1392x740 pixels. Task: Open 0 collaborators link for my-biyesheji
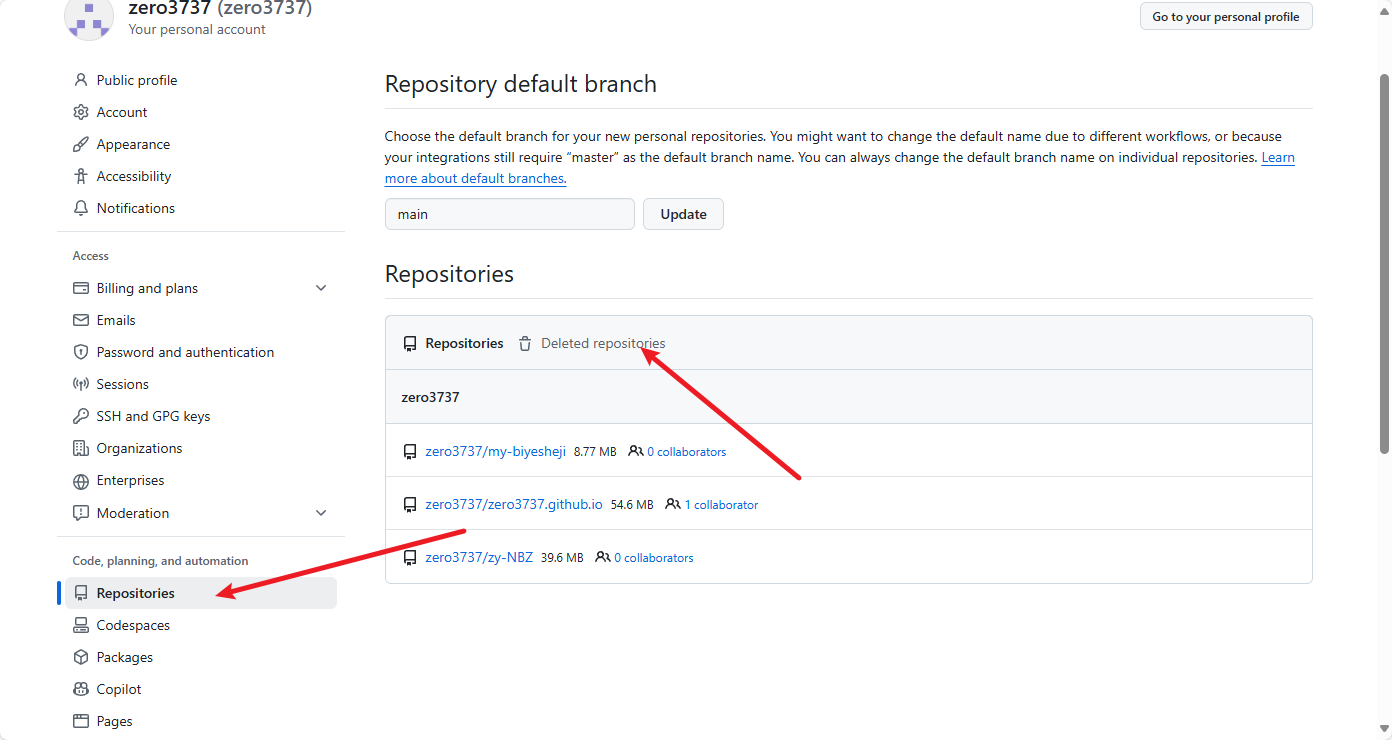point(686,452)
